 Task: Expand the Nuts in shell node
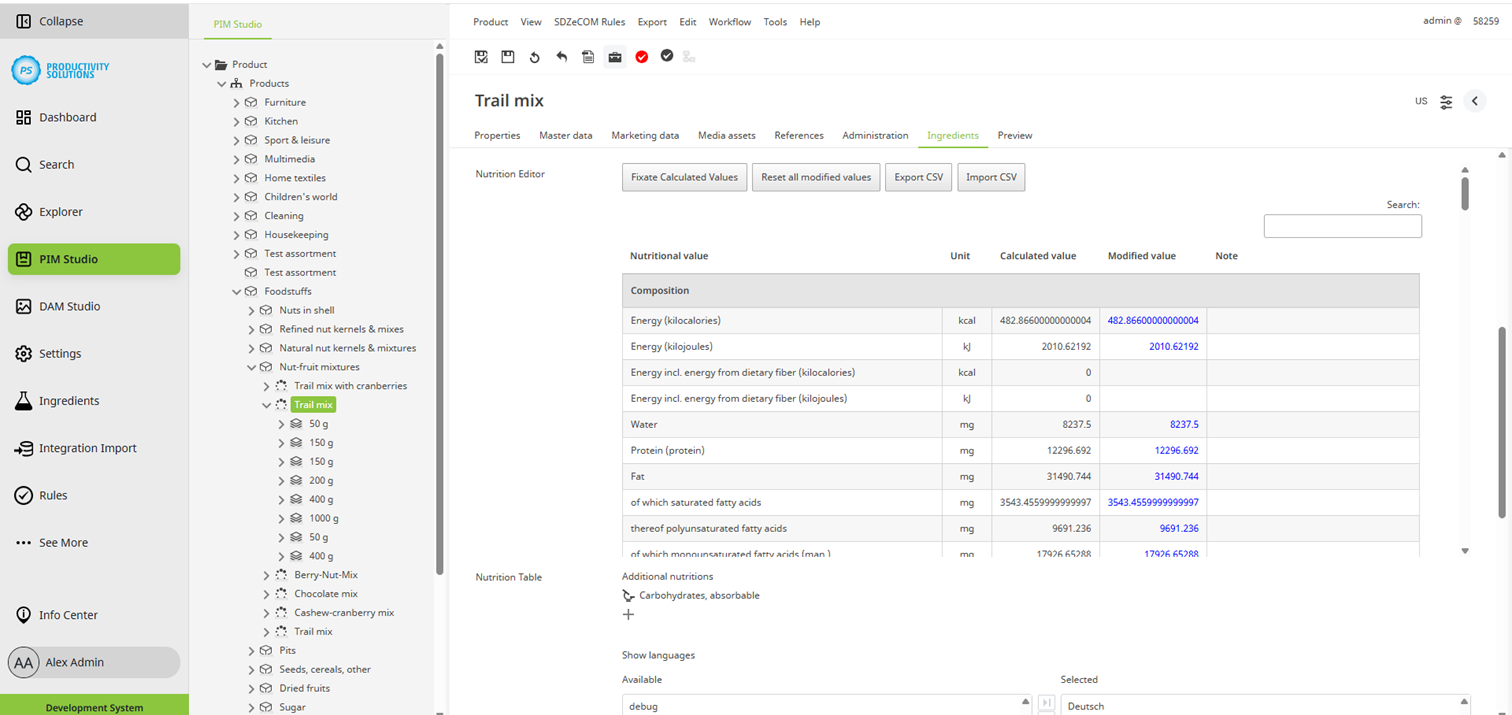[251, 310]
